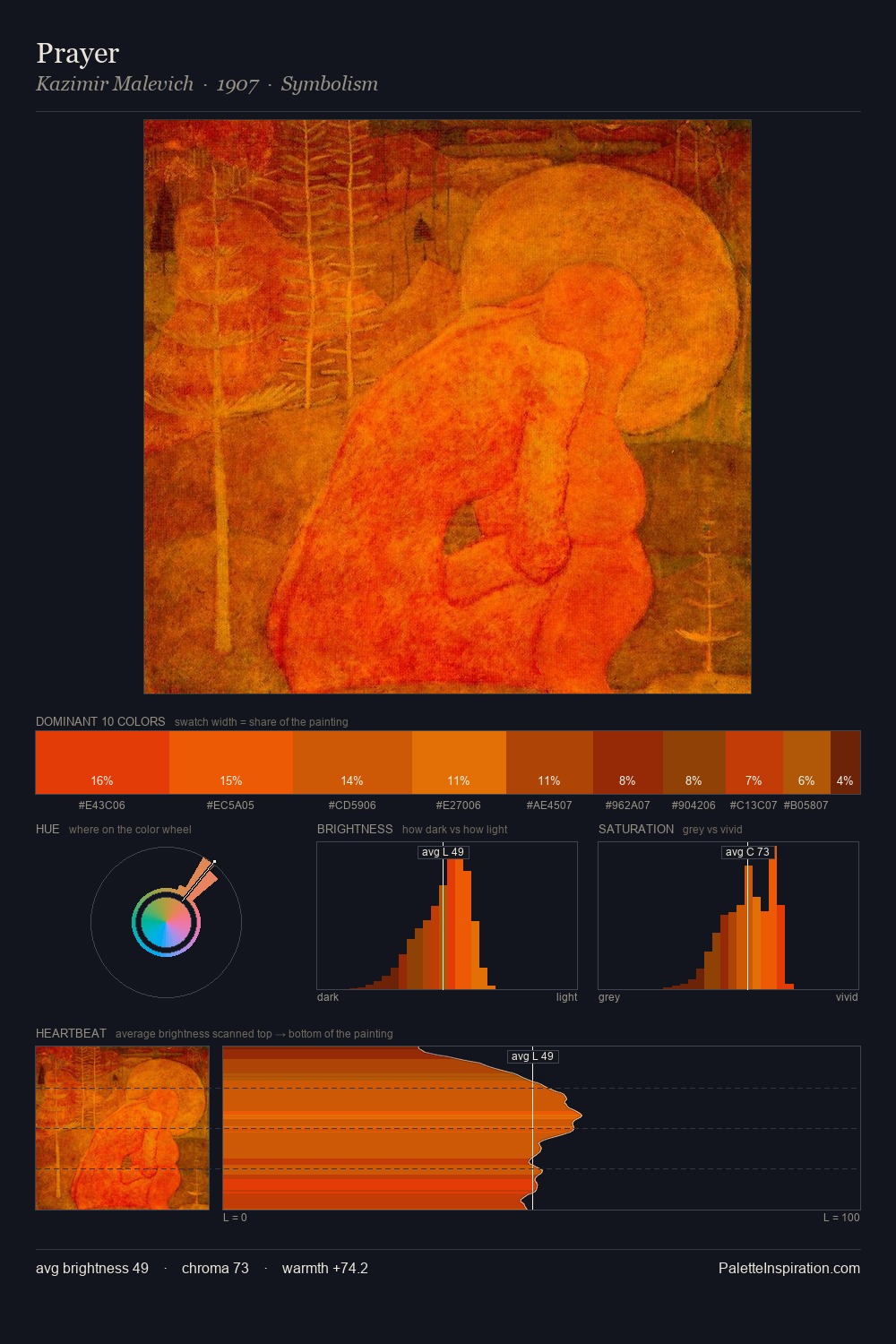Click the saturation histogram chart
This screenshot has height=1344, width=896.
click(728, 916)
